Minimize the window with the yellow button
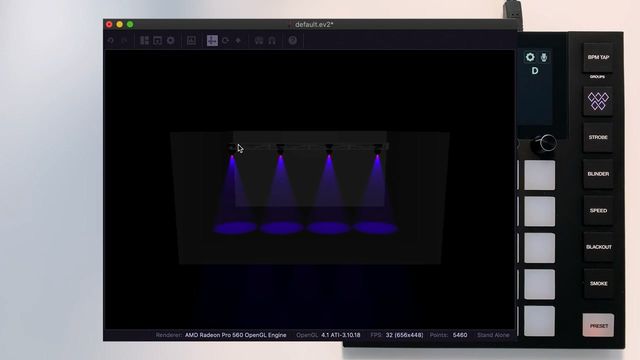640x360 pixels. tap(120, 24)
